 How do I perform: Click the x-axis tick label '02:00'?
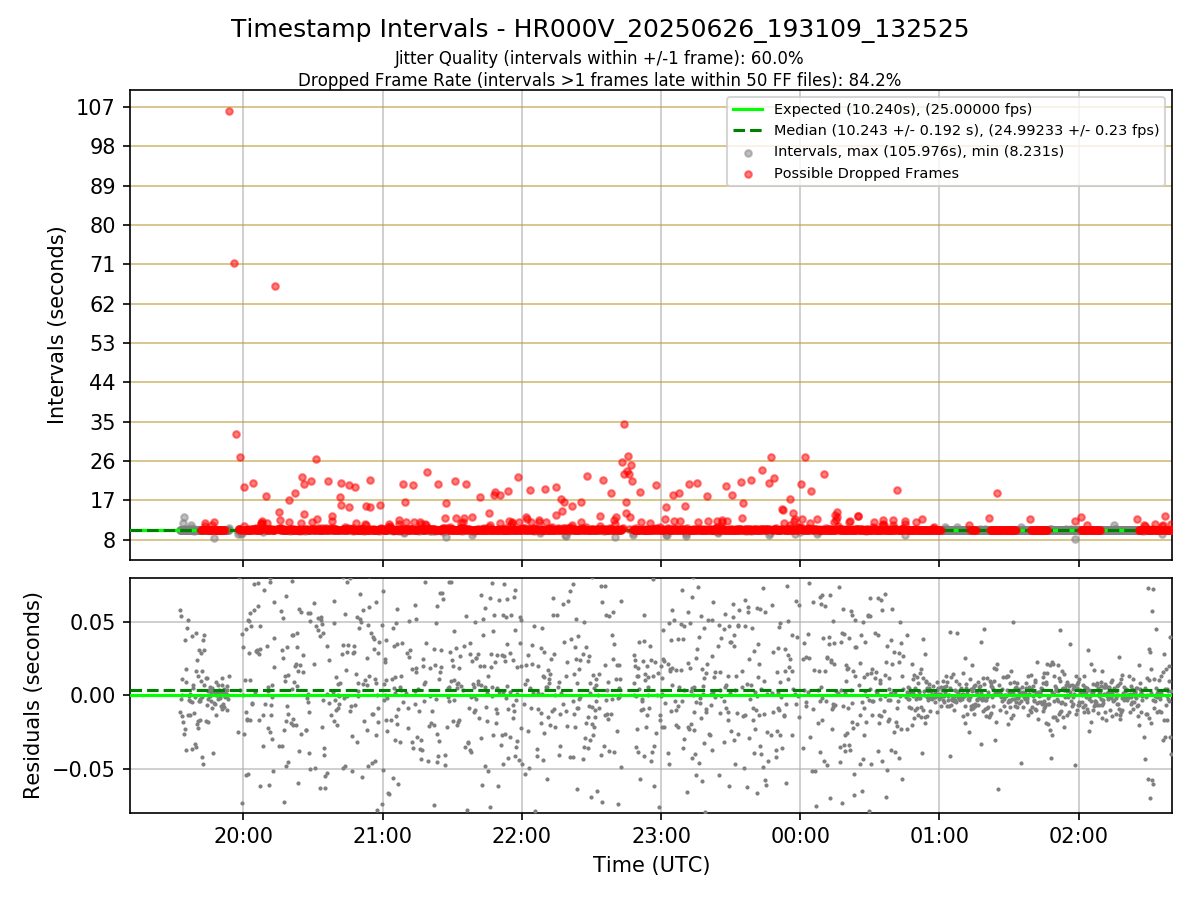(1078, 835)
